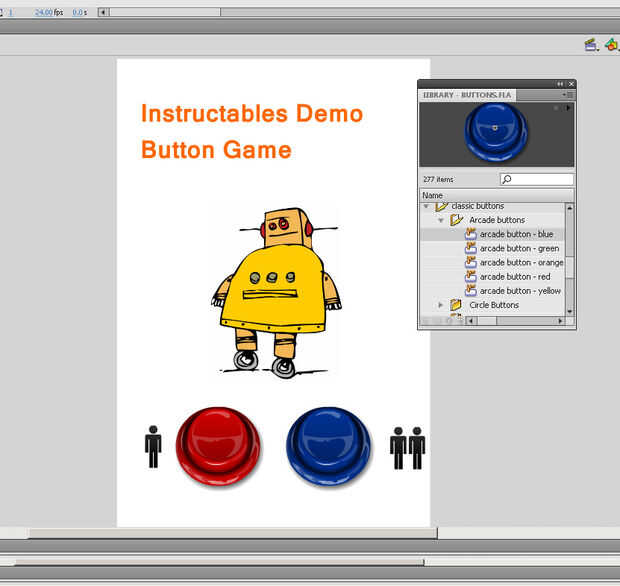The width and height of the screenshot is (620, 586).
Task: Select the 'classic buttons' folder label
Action: pos(478,206)
